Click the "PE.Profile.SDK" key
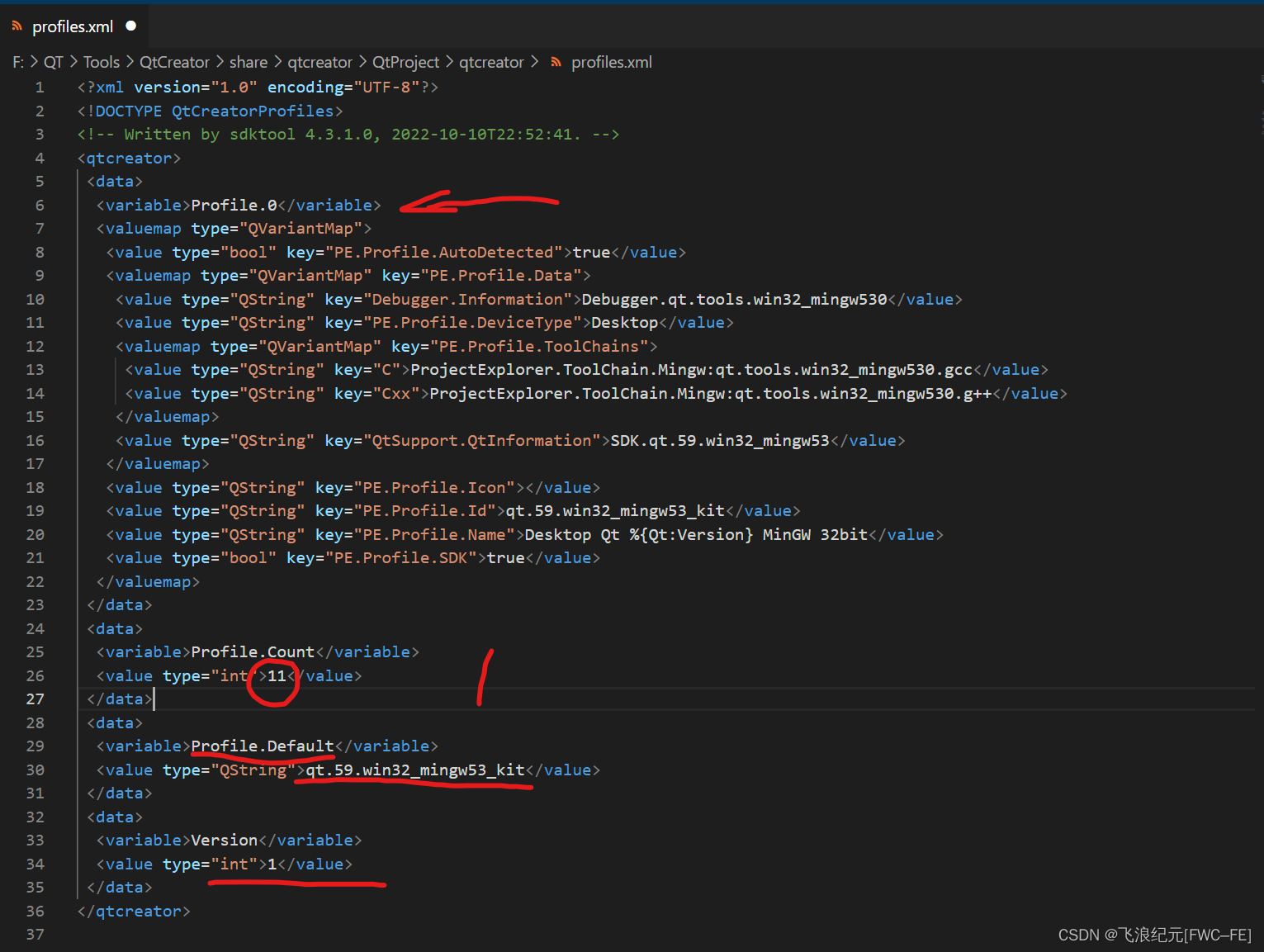1264x952 pixels. pos(401,558)
